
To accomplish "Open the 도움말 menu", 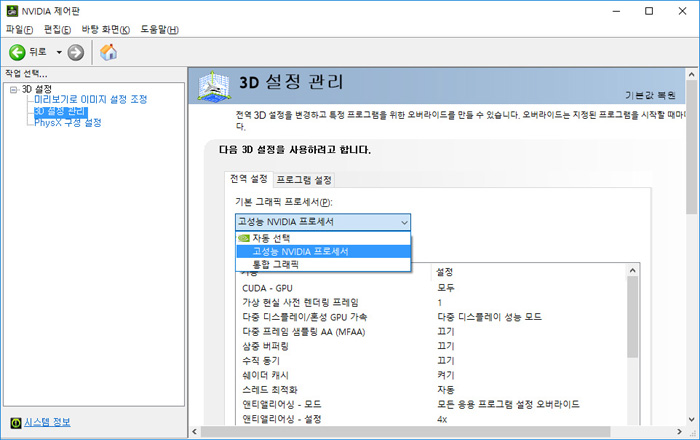I will [x=159, y=29].
